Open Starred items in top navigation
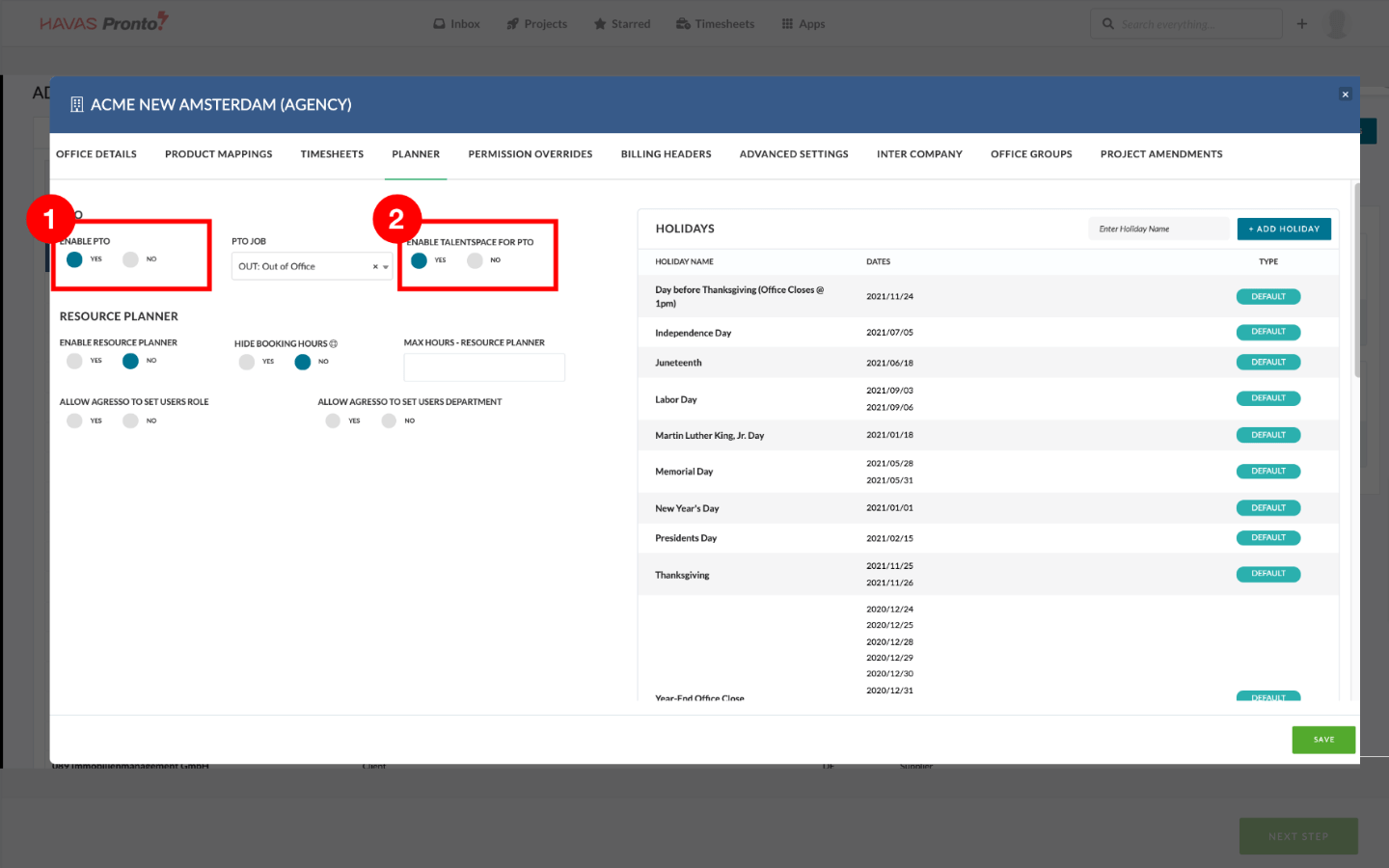 pos(621,24)
